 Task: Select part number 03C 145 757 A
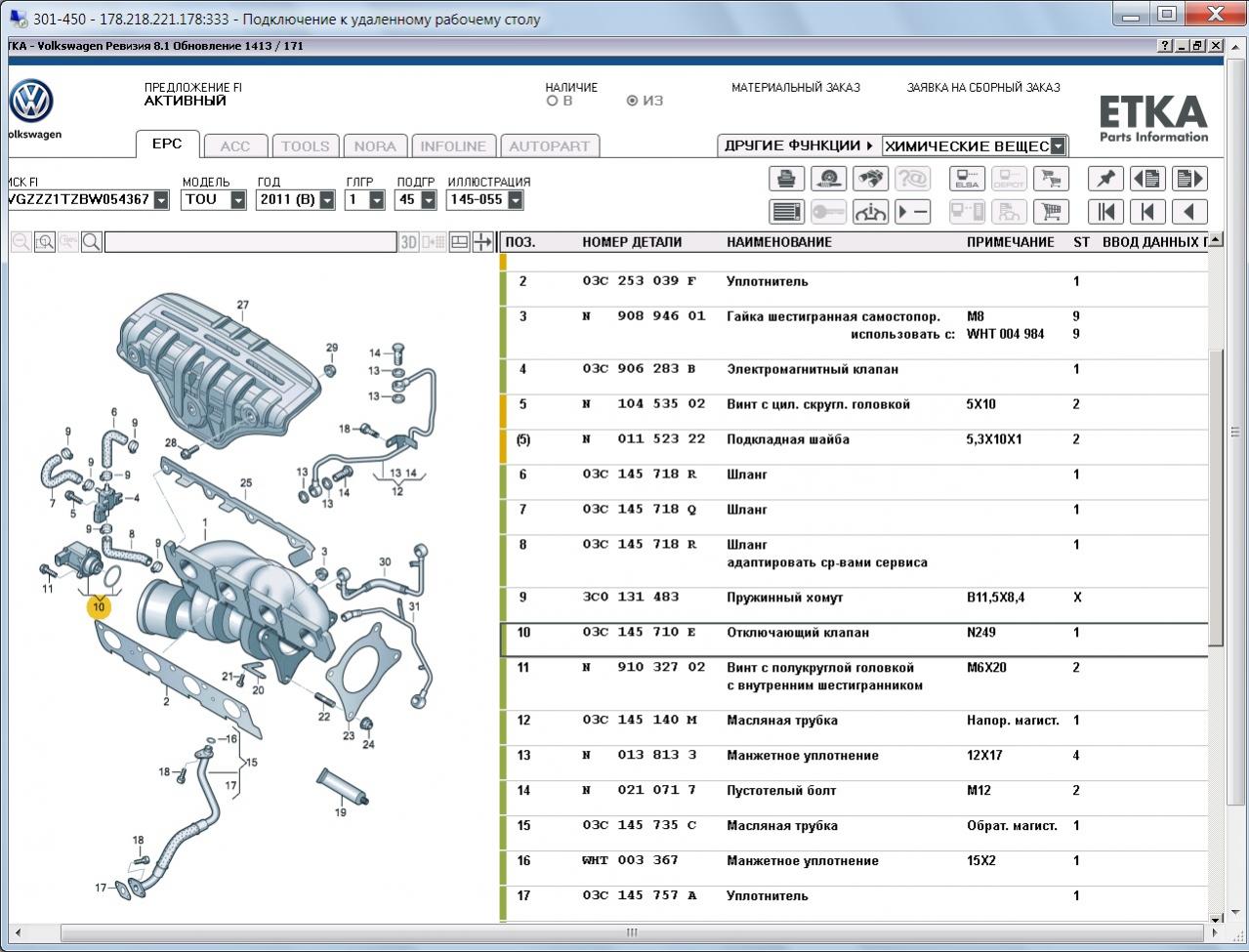click(x=640, y=896)
